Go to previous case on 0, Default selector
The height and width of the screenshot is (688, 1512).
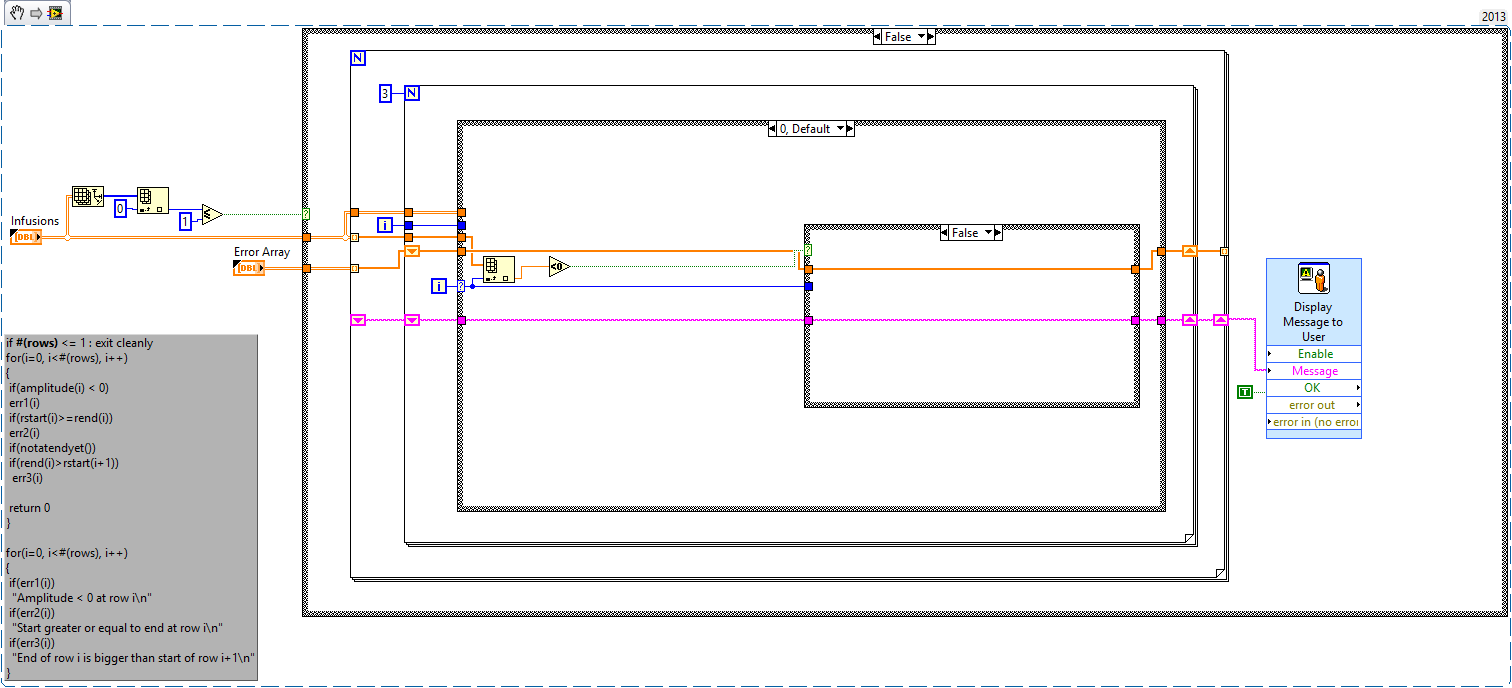[x=773, y=129]
